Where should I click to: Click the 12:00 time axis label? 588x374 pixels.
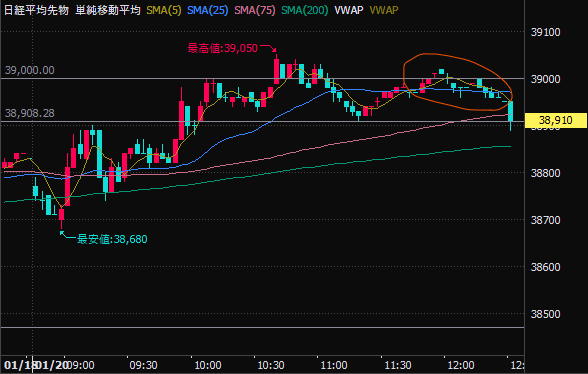[461, 365]
